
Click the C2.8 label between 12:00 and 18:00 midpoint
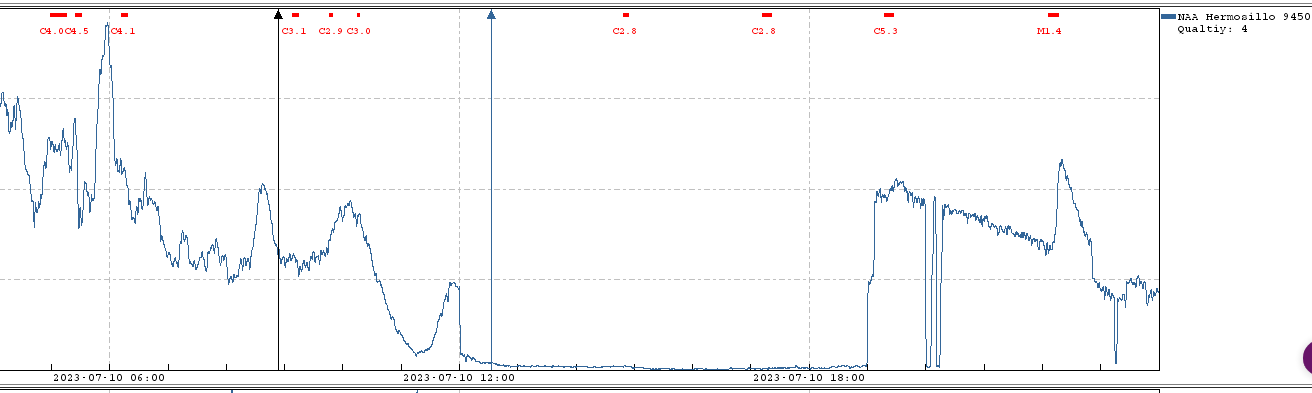(625, 32)
